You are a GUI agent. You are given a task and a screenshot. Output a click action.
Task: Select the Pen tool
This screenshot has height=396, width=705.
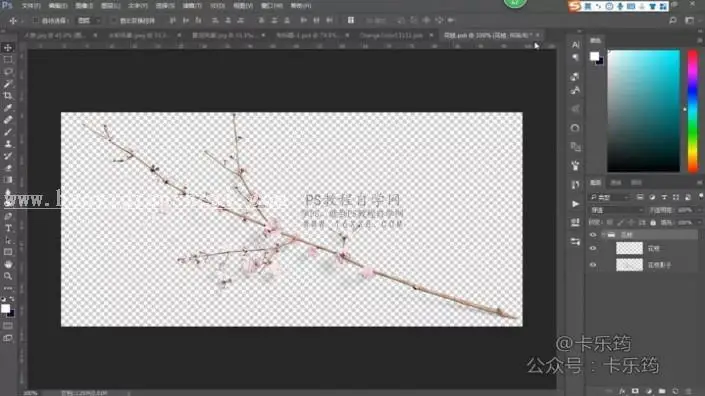8,216
